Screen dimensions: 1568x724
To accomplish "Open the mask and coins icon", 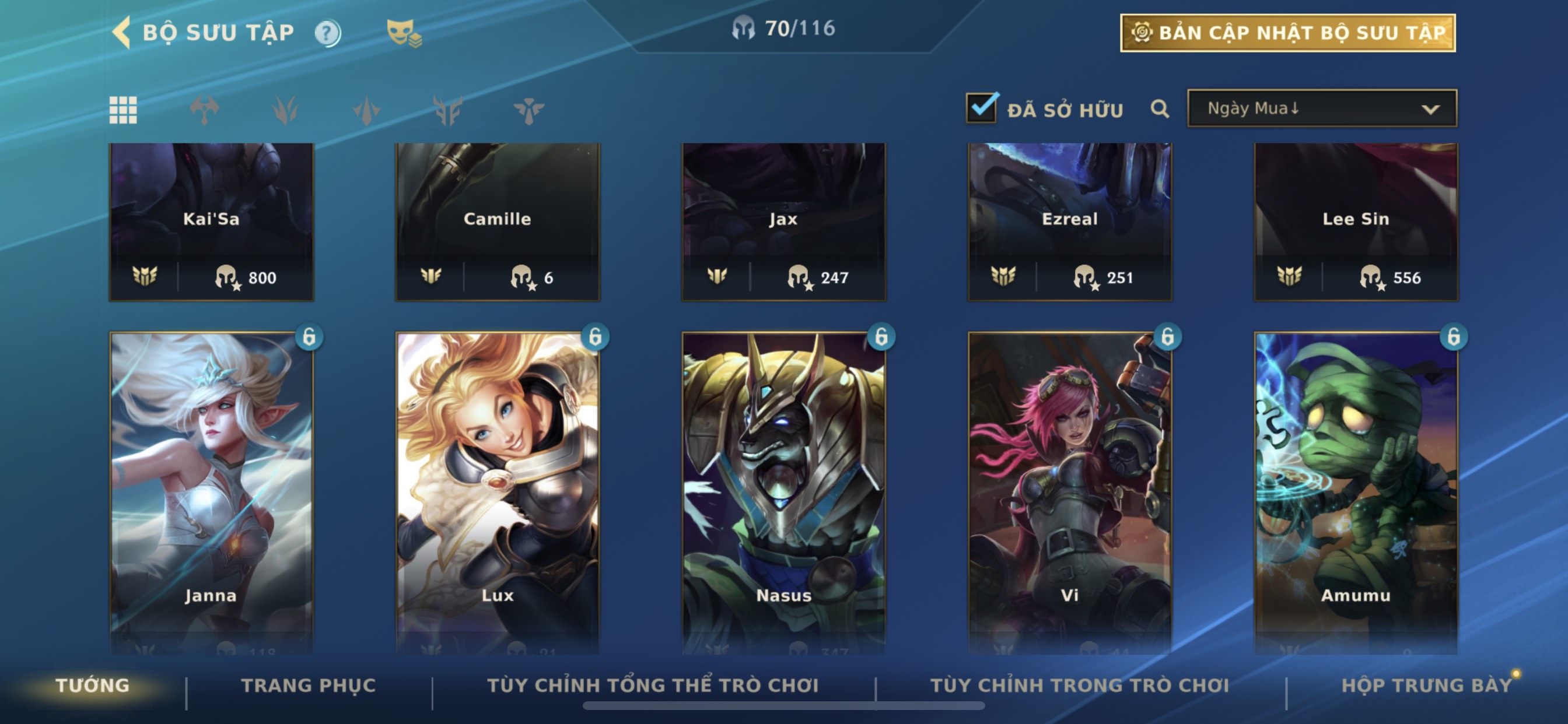I will (x=404, y=33).
